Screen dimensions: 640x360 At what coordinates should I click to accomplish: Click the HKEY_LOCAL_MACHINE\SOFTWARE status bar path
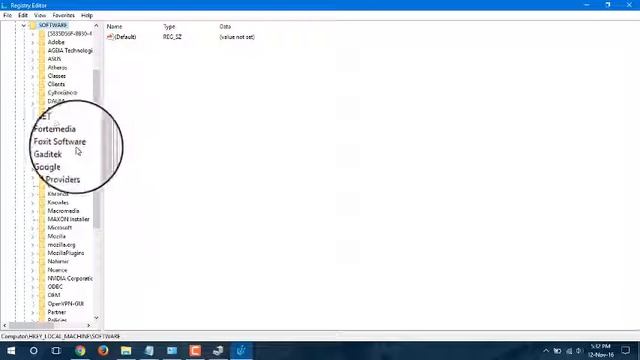pos(61,337)
